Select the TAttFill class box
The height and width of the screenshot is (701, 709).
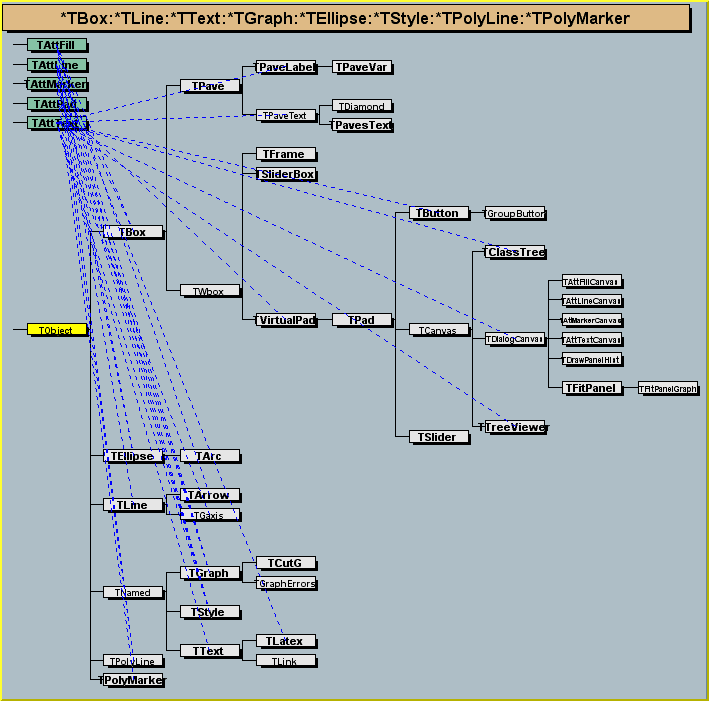57,45
